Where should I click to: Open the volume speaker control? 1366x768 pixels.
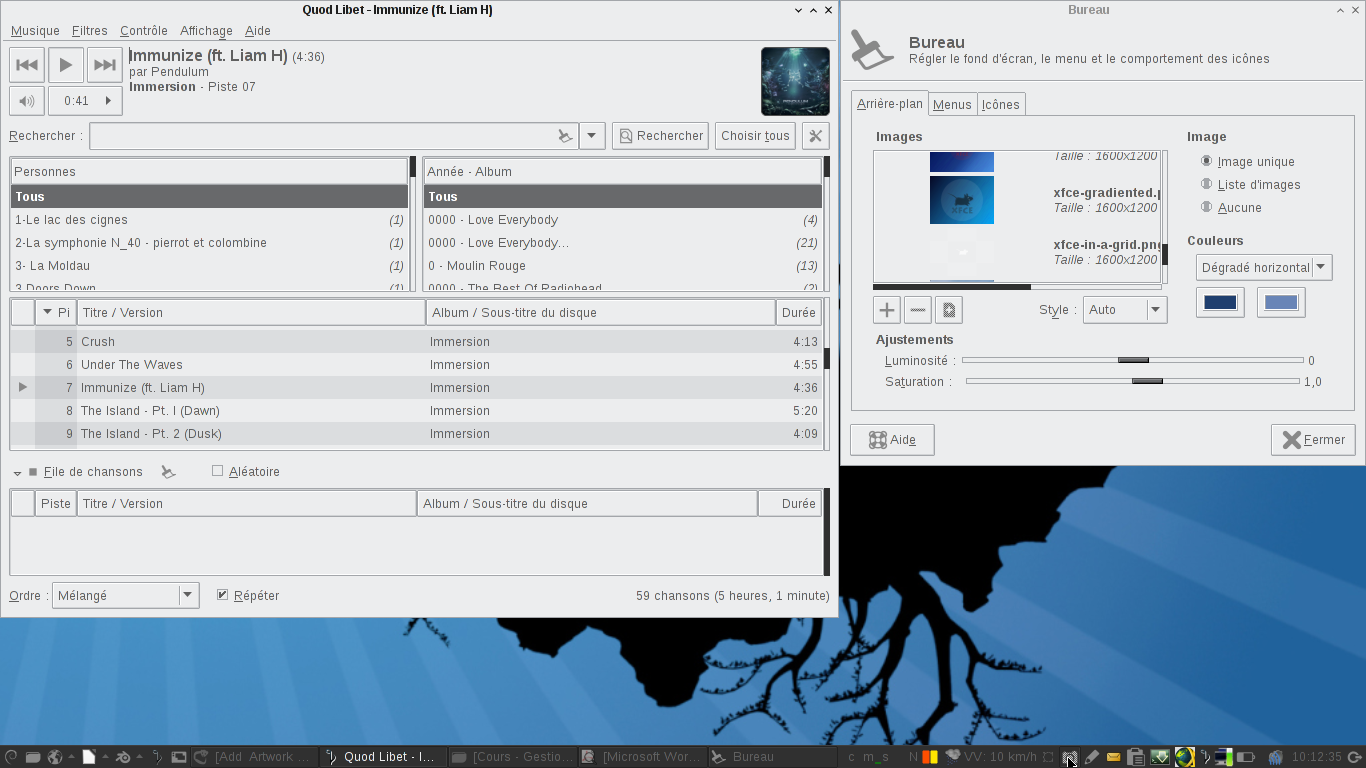point(27,100)
